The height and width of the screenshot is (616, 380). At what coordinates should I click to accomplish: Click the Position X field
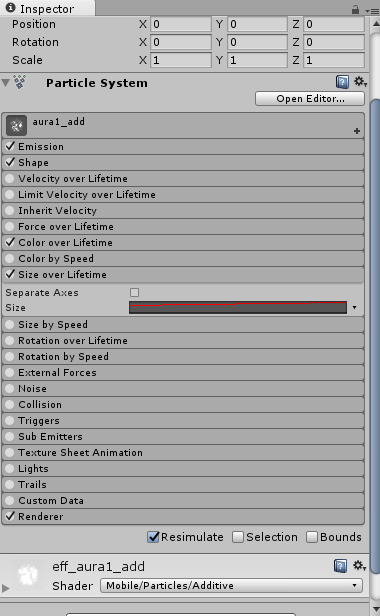tap(181, 24)
